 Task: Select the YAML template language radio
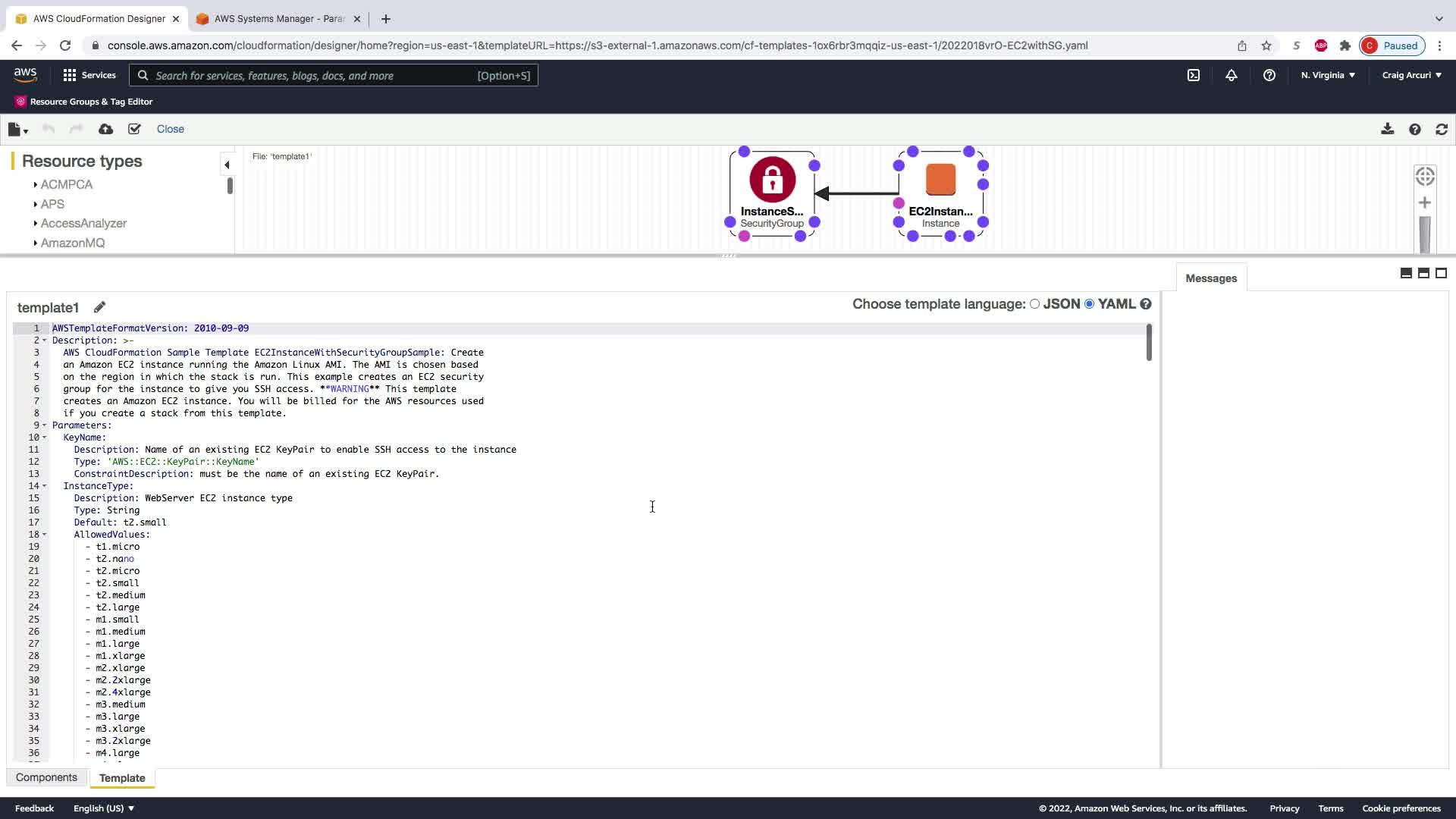click(x=1090, y=304)
